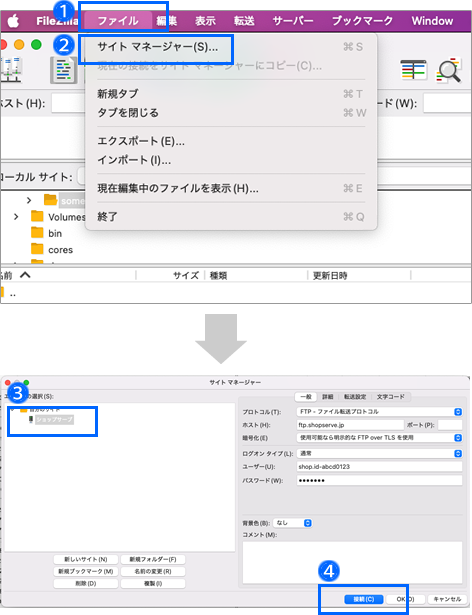Switch to the 文字コード tab
The width and height of the screenshot is (472, 615).
[x=391, y=397]
